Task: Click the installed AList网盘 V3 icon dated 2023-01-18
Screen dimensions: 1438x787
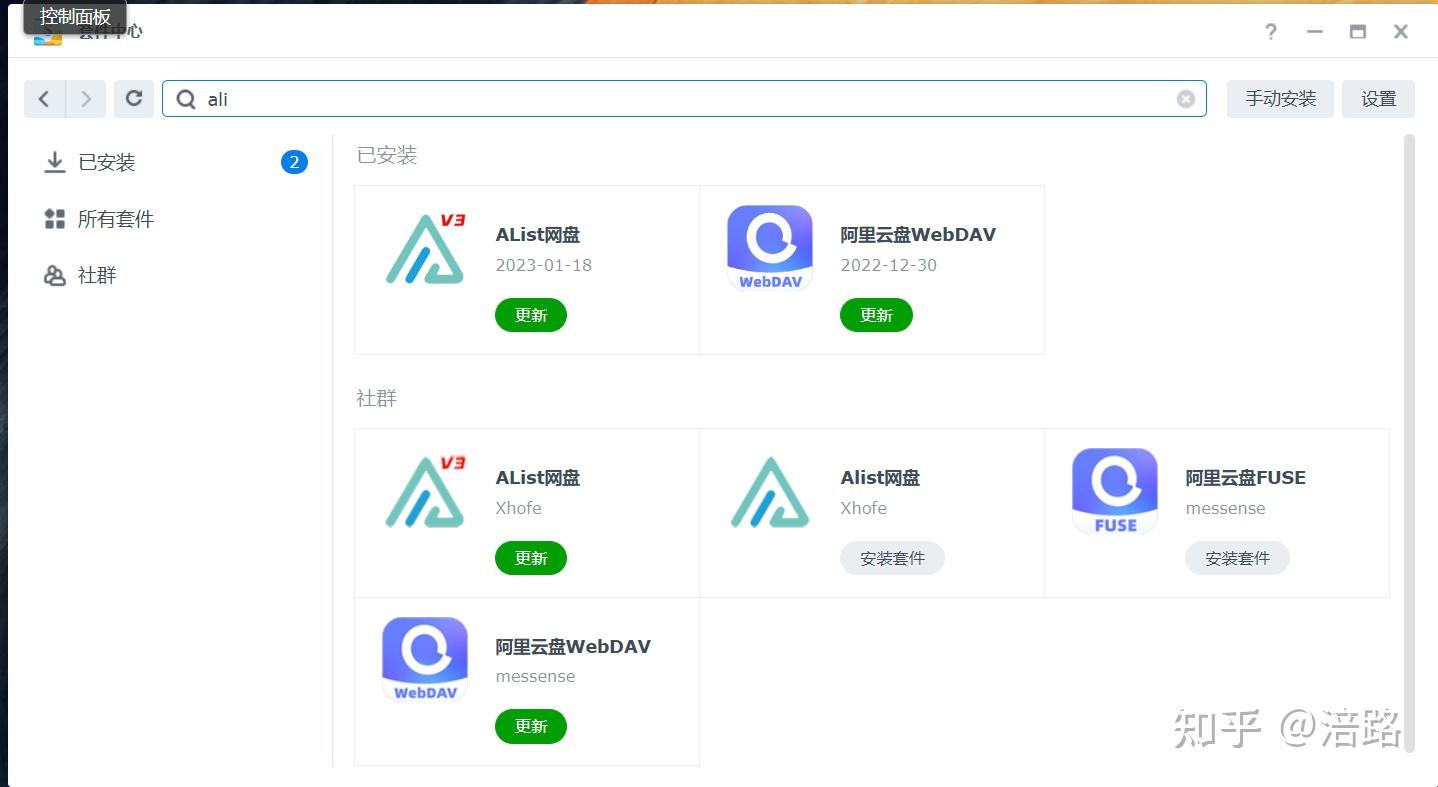Action: (426, 249)
